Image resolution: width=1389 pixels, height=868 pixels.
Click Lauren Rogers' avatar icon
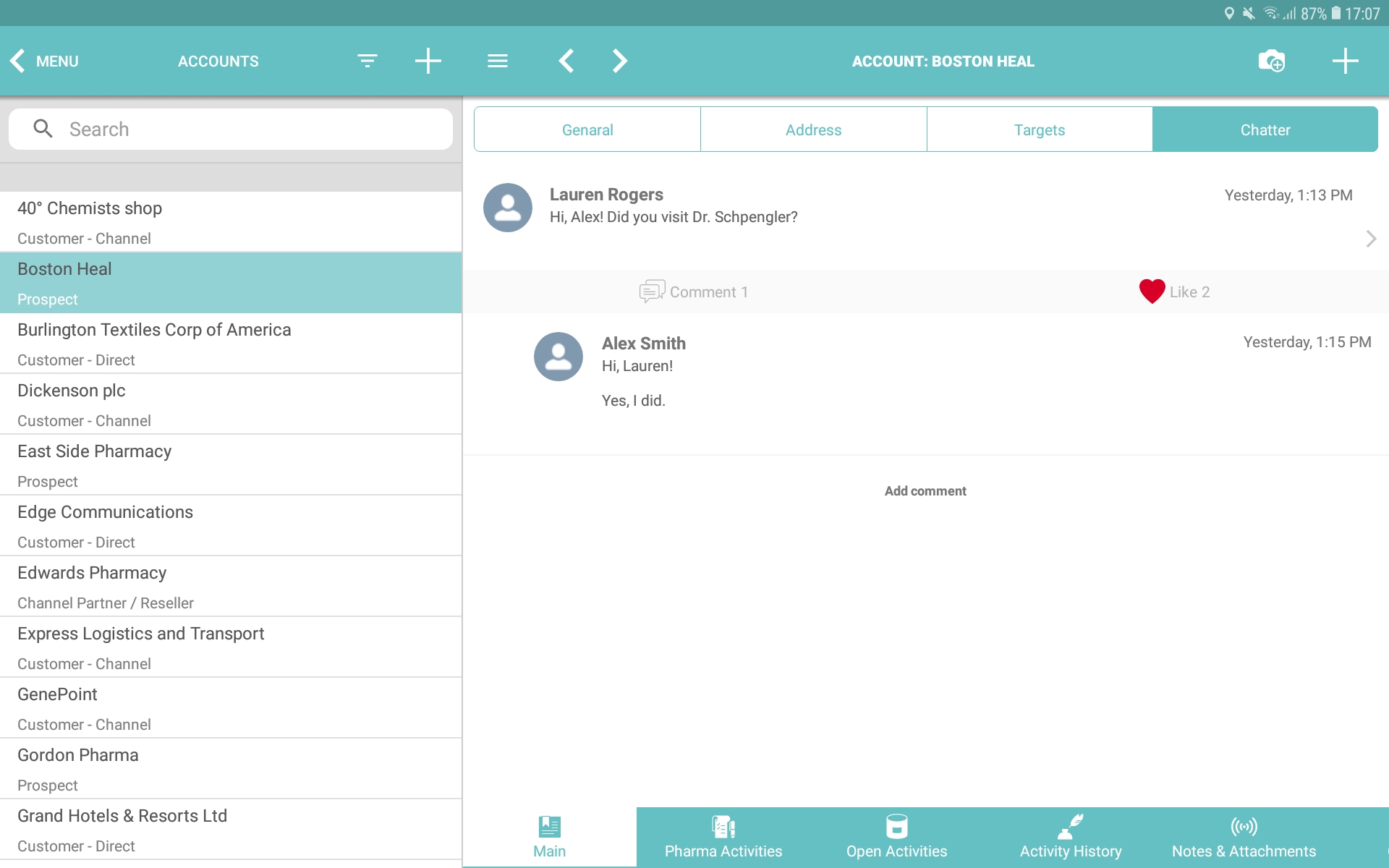pyautogui.click(x=508, y=208)
